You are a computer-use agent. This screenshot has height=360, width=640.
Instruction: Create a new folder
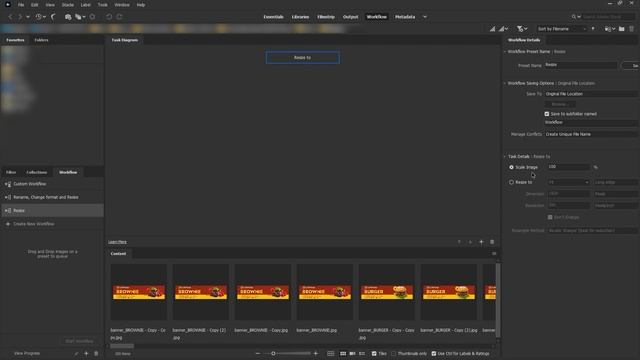(622, 29)
